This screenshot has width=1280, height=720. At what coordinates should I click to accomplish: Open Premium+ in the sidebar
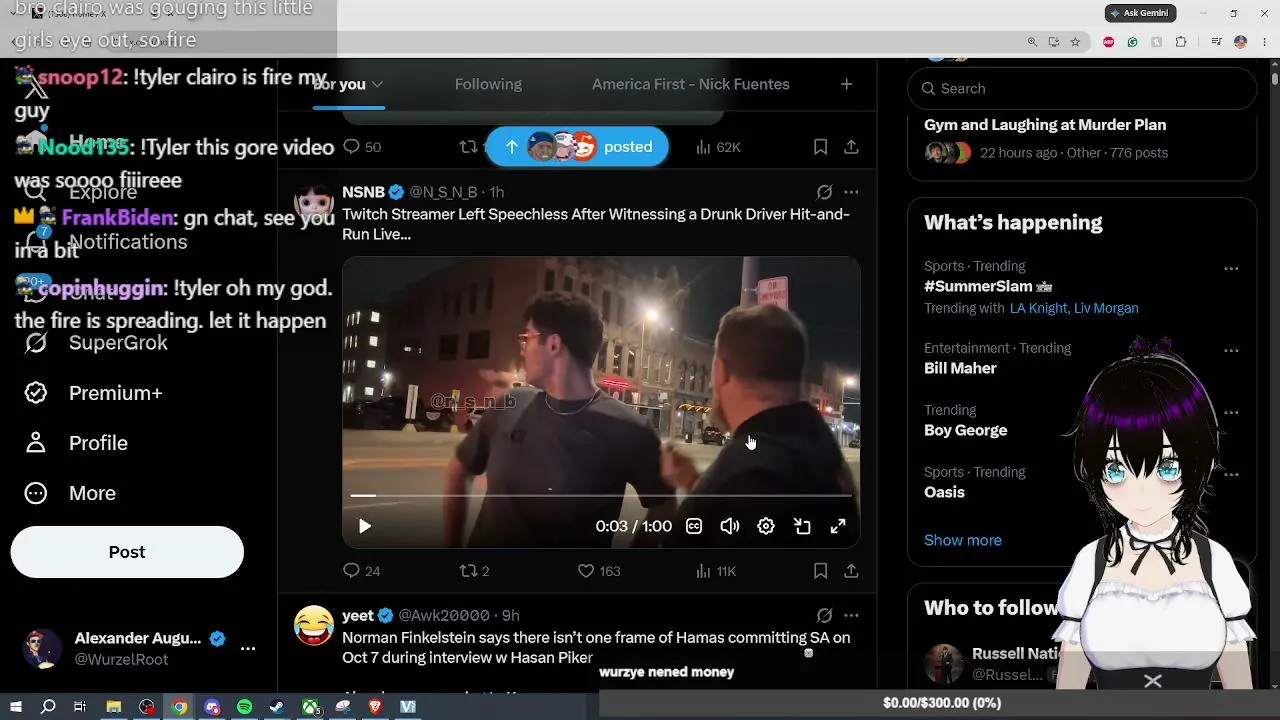(93, 393)
